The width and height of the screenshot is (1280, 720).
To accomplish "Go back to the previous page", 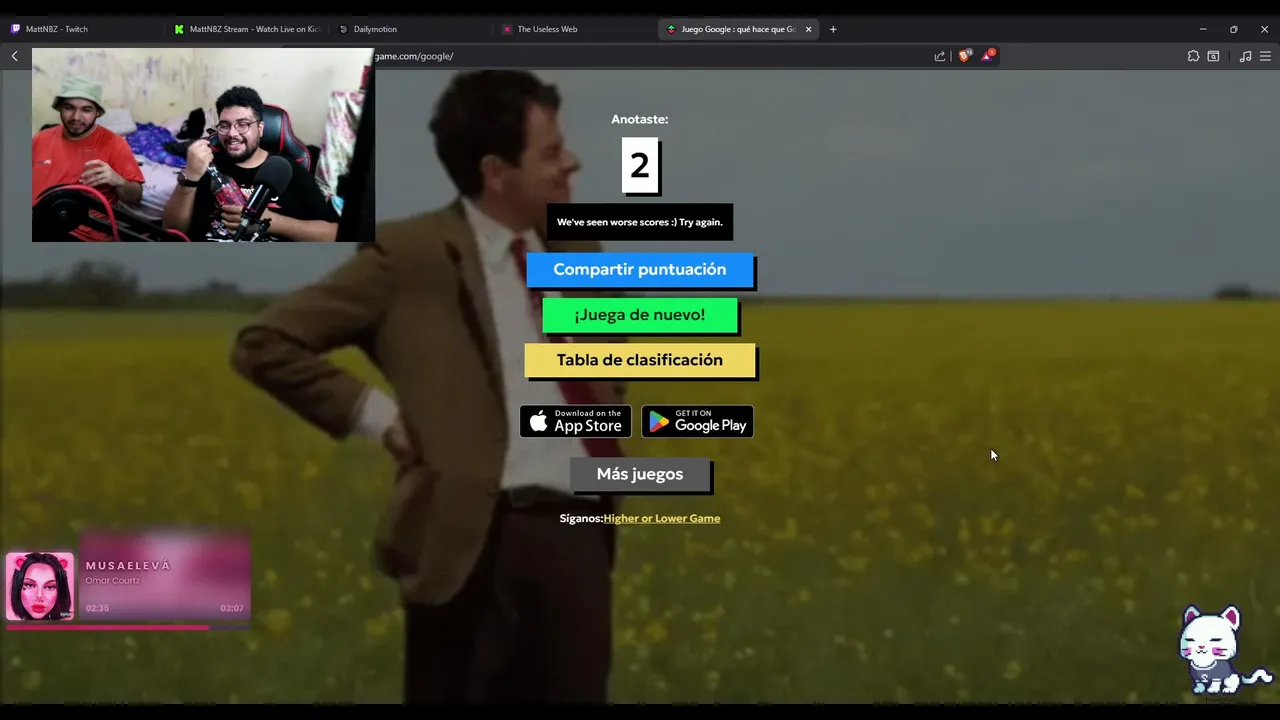I will 15,56.
